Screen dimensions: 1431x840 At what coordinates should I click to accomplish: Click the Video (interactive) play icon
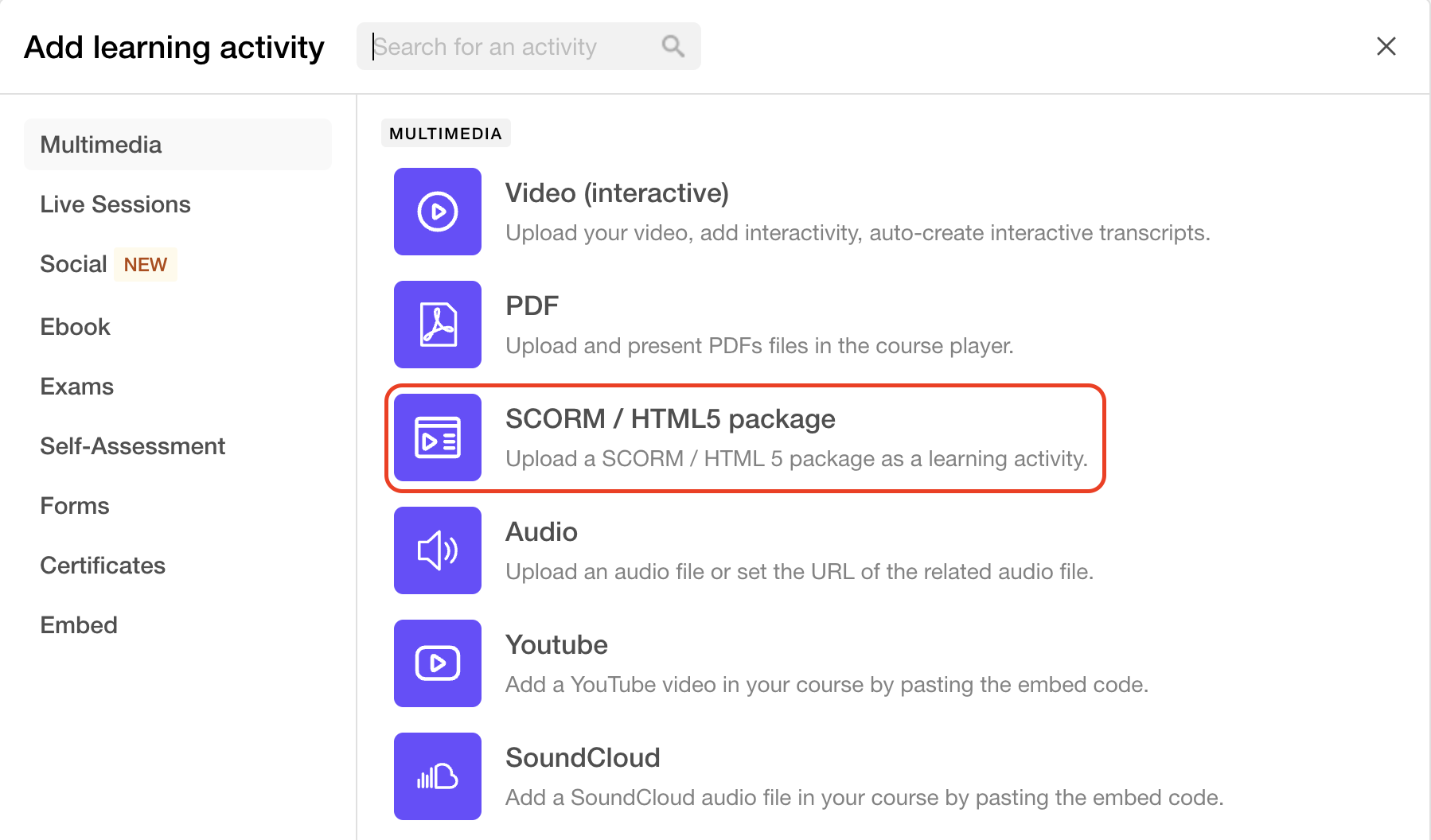[x=438, y=212]
